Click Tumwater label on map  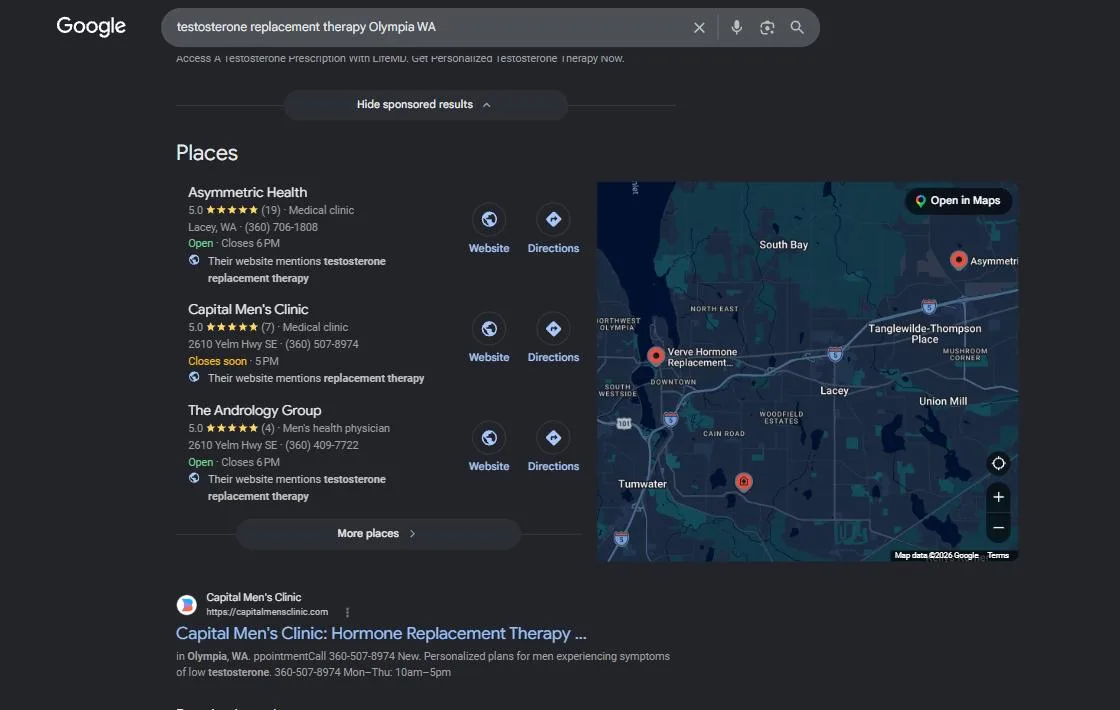point(642,484)
